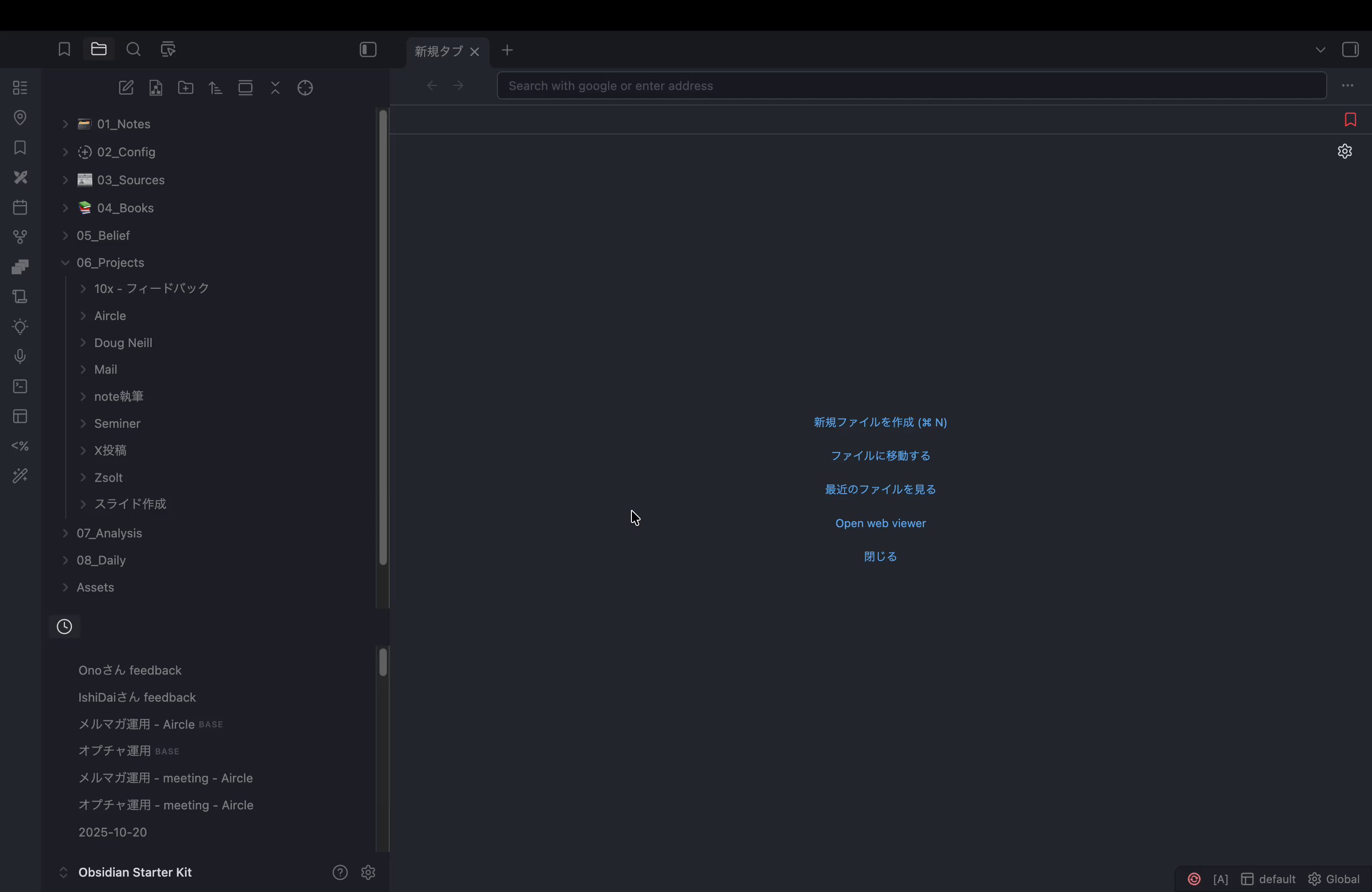Click the microphone recorder icon
The height and width of the screenshot is (892, 1372).
coord(20,356)
